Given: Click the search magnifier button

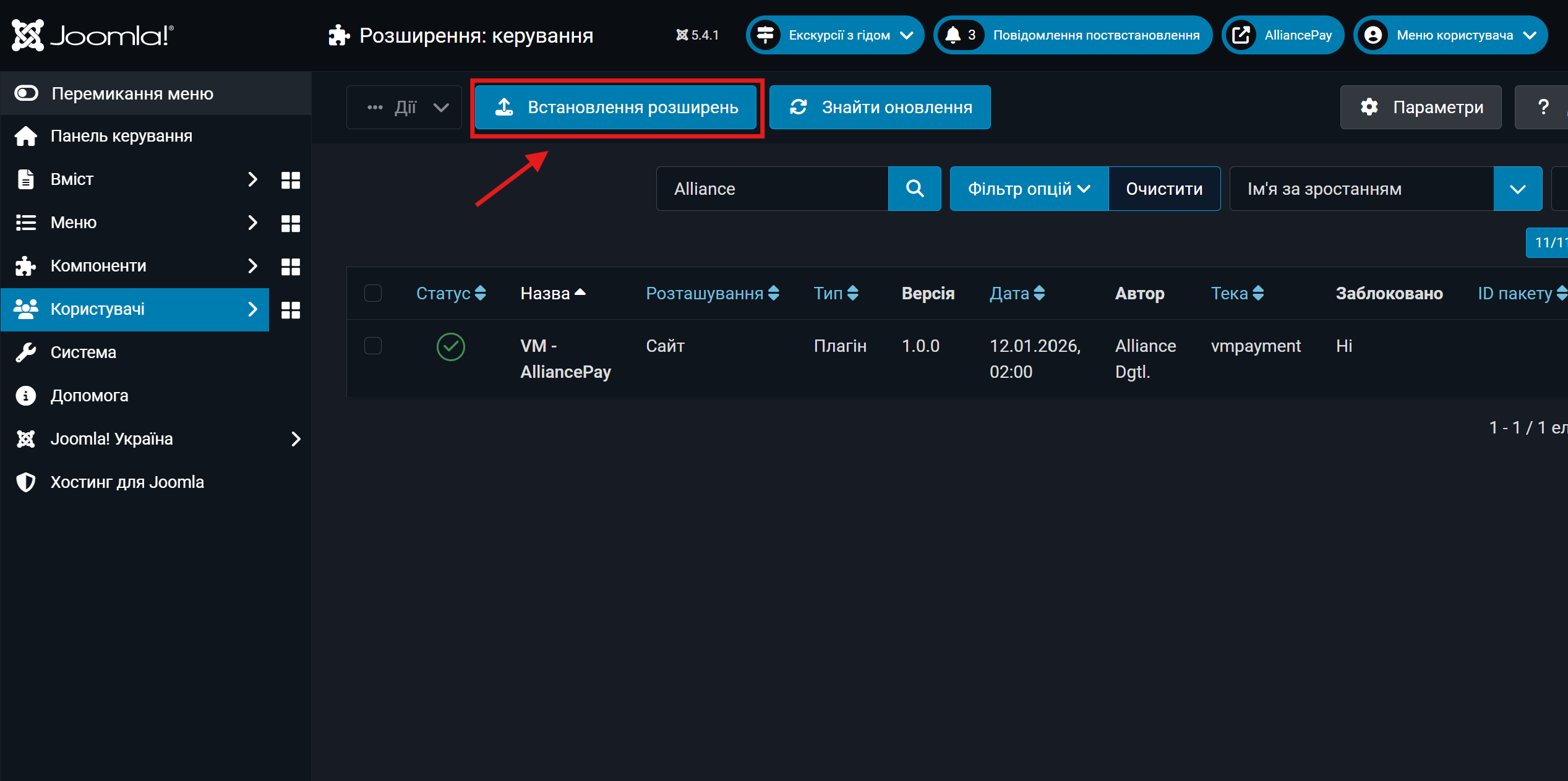Looking at the screenshot, I should (x=914, y=189).
